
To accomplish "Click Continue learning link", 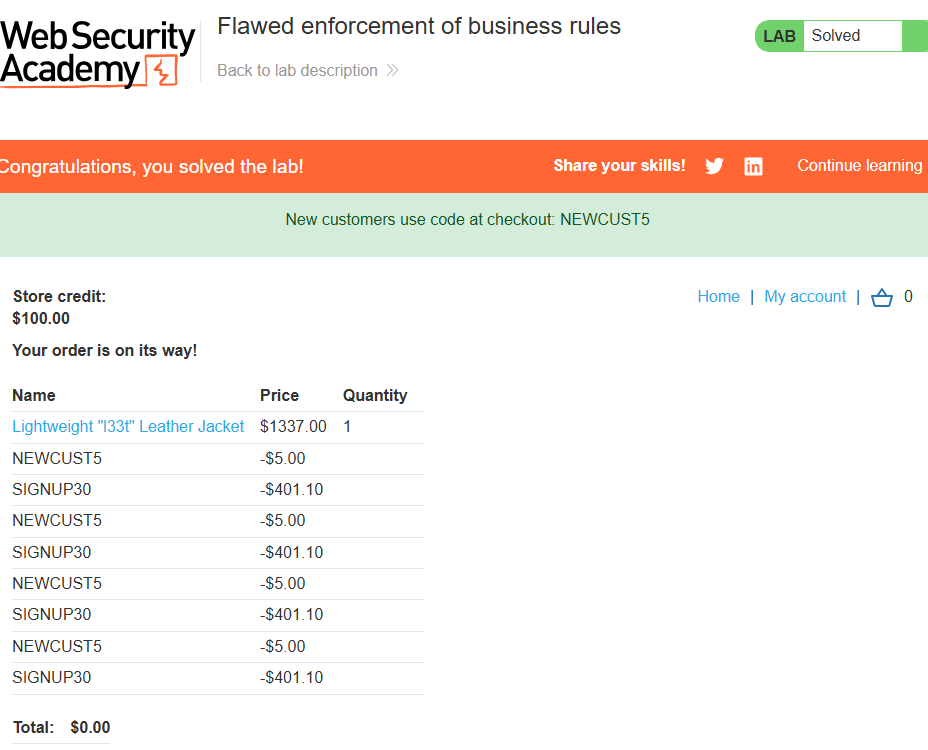I will 859,165.
